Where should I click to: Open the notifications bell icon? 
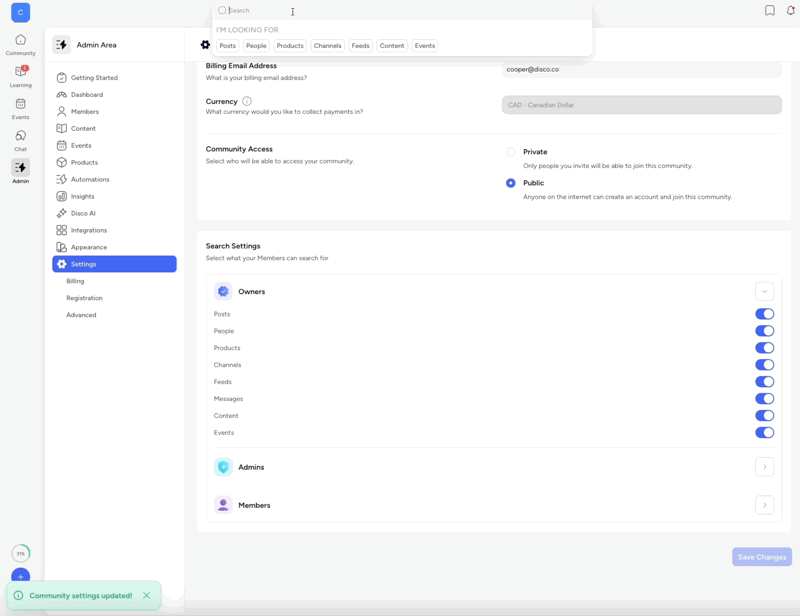[790, 10]
